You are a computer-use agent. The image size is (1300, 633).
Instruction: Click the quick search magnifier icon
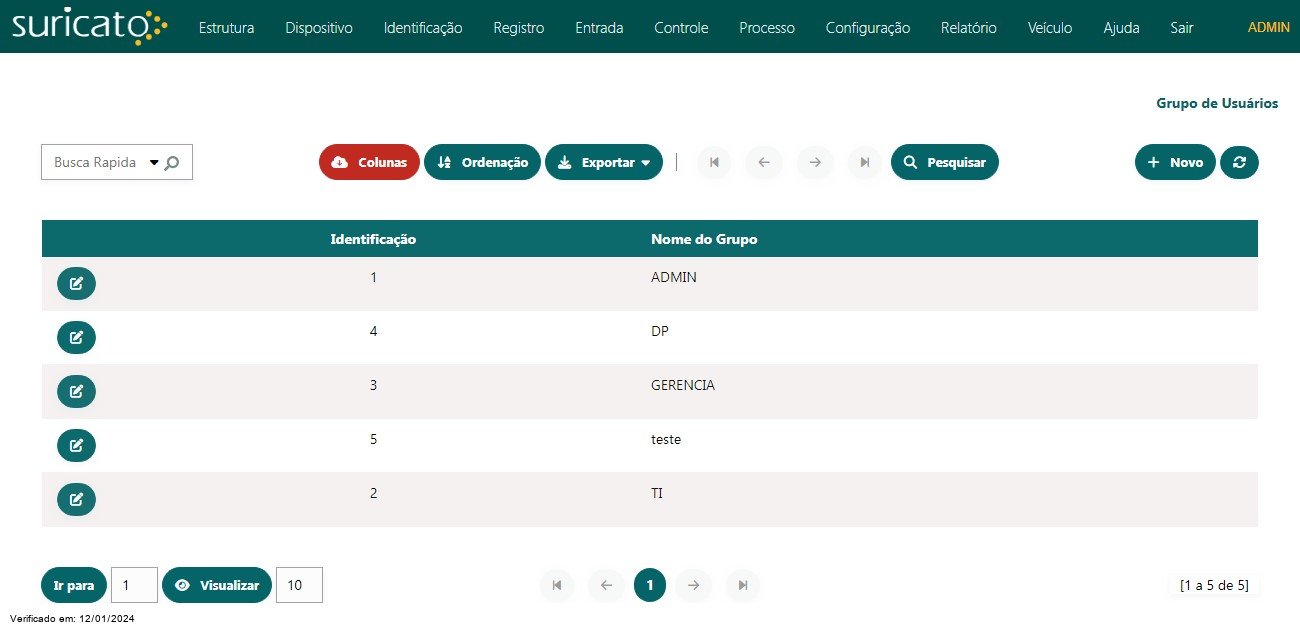[x=172, y=163]
